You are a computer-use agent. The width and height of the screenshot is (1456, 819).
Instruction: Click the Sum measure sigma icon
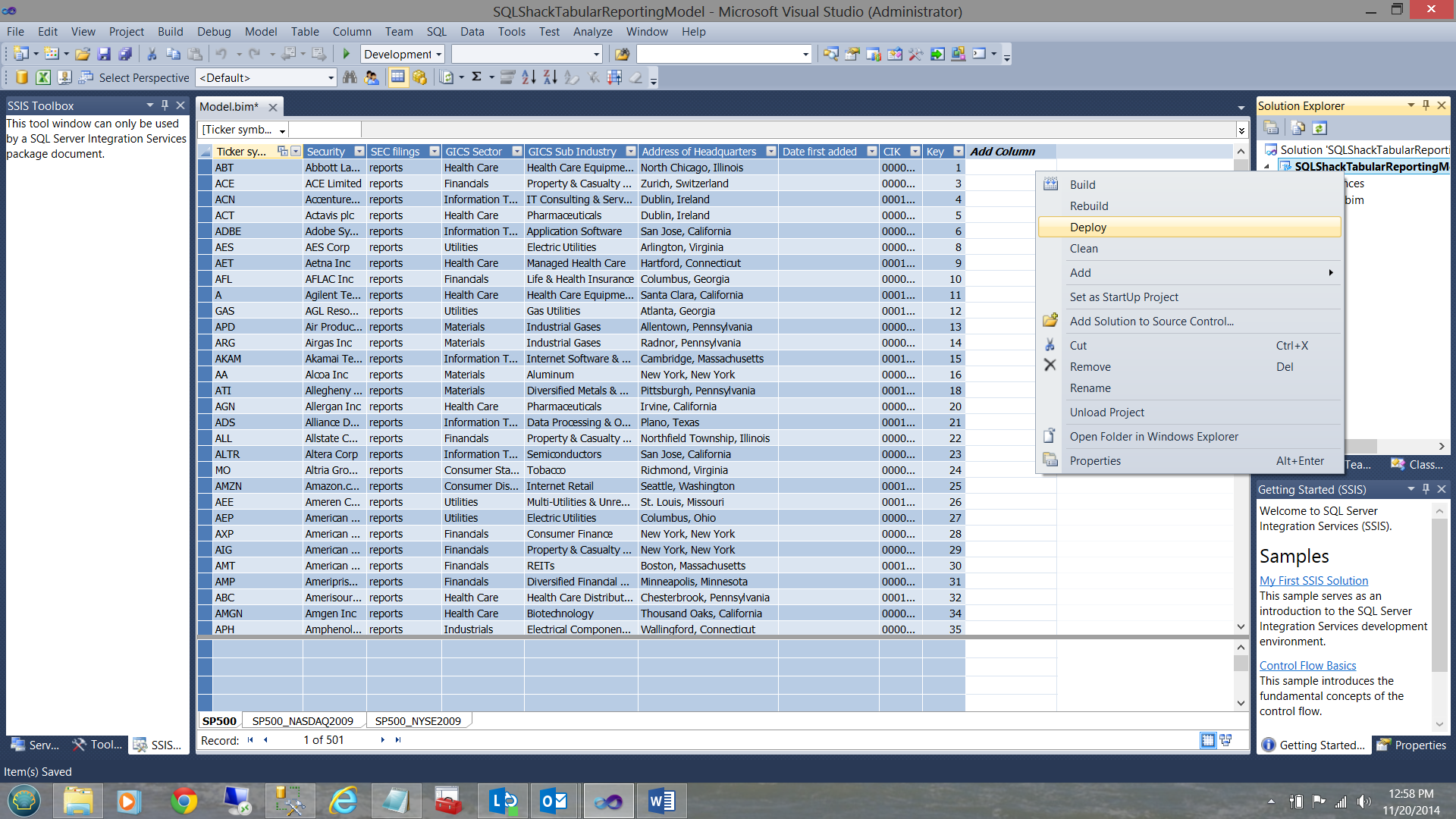click(476, 77)
